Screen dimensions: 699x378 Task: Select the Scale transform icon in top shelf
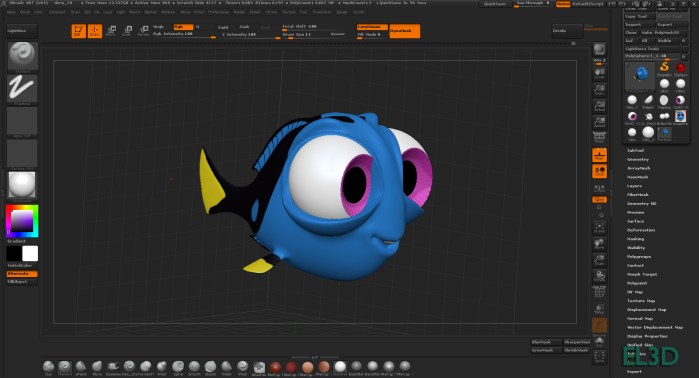[127, 31]
